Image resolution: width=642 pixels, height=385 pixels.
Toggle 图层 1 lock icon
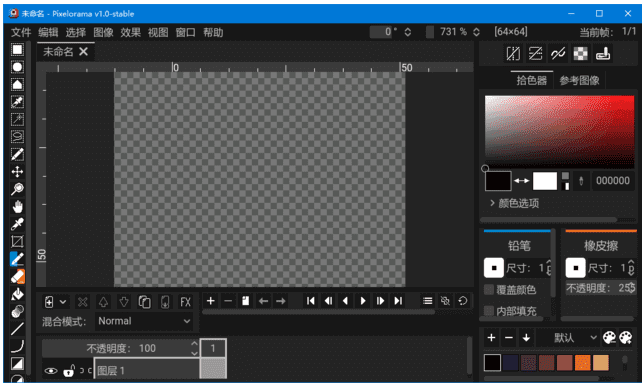point(69,371)
